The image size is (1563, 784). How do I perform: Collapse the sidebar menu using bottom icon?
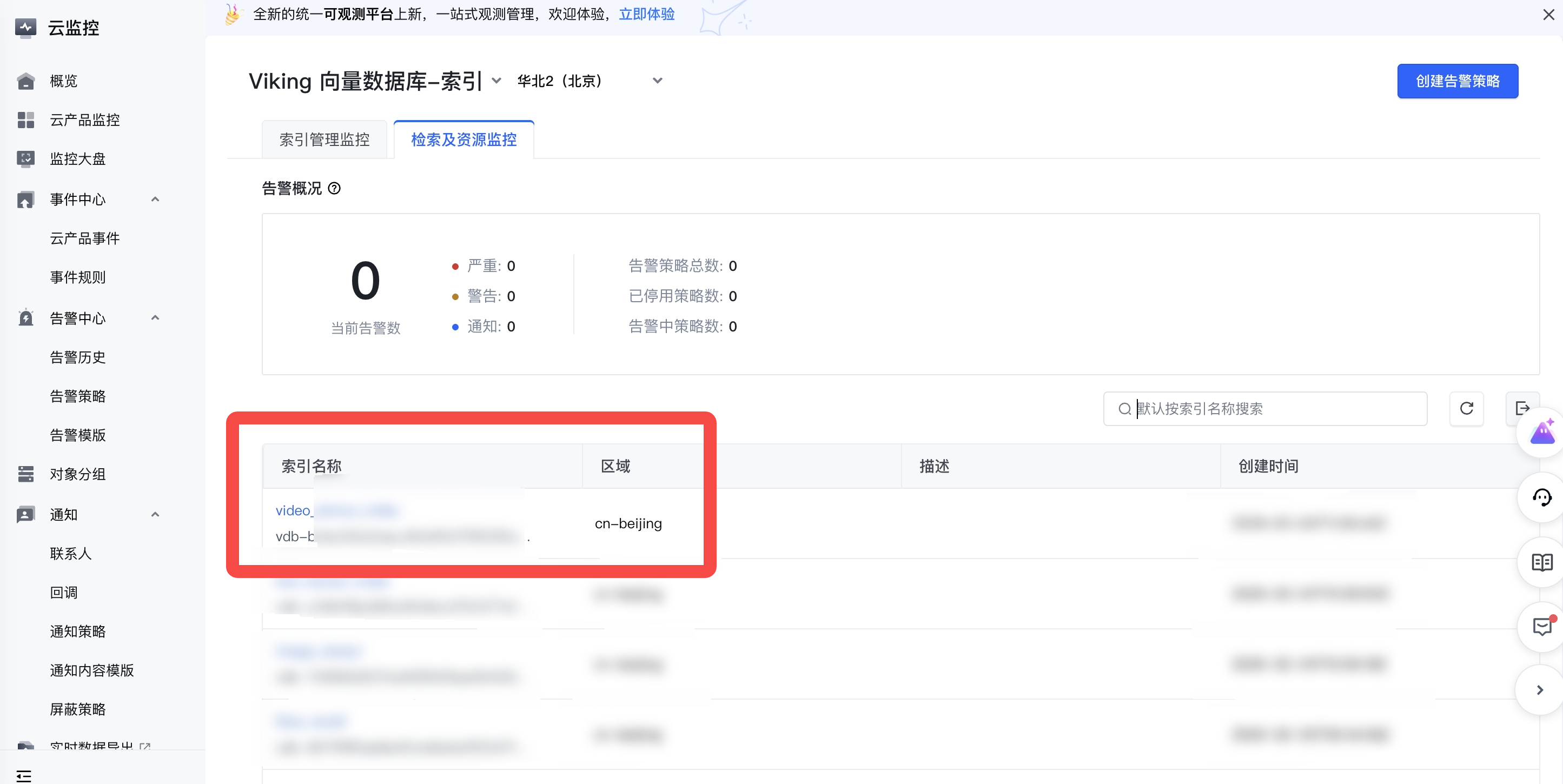[x=24, y=775]
